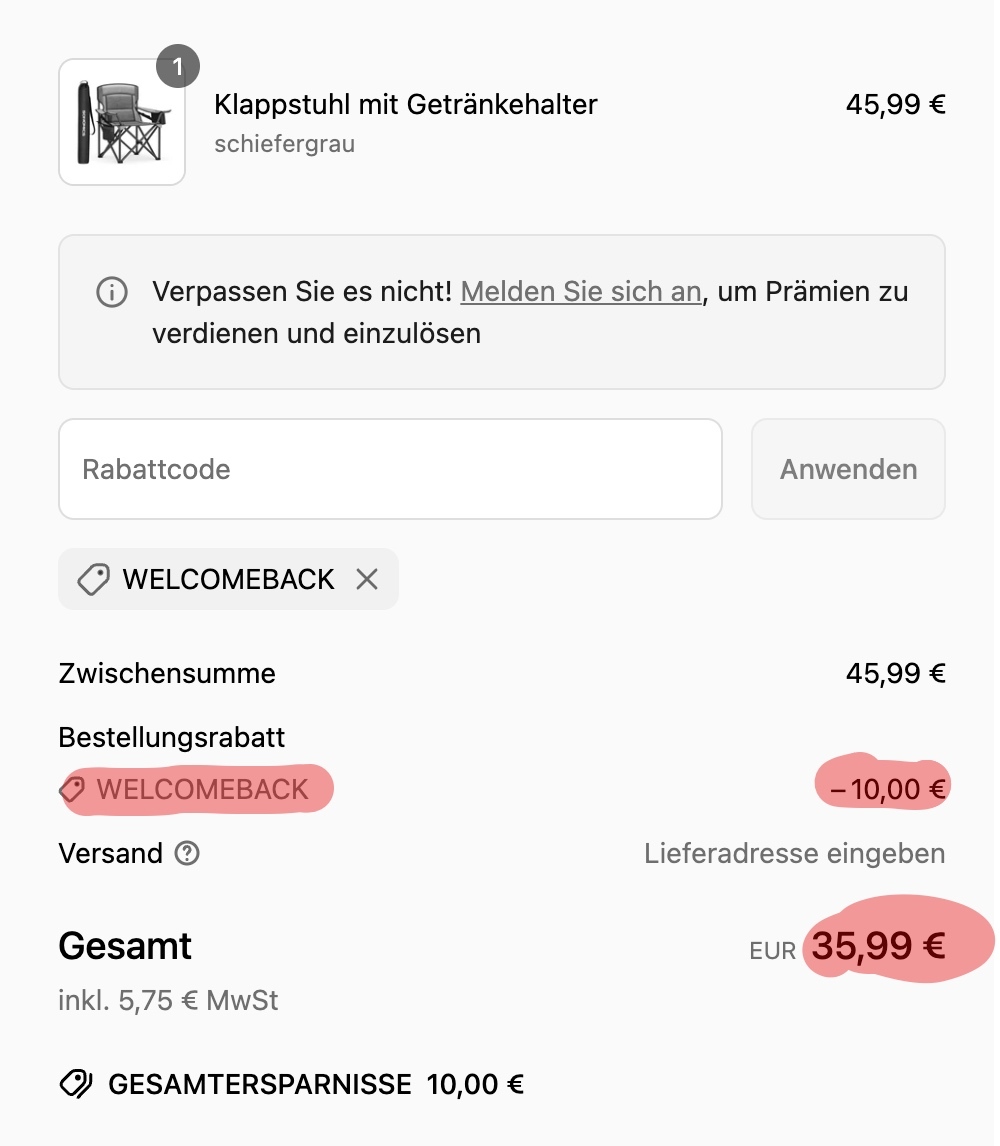Screen dimensions: 1000x1146
Task: Click the -10,00 € discount amount
Action: click(887, 790)
